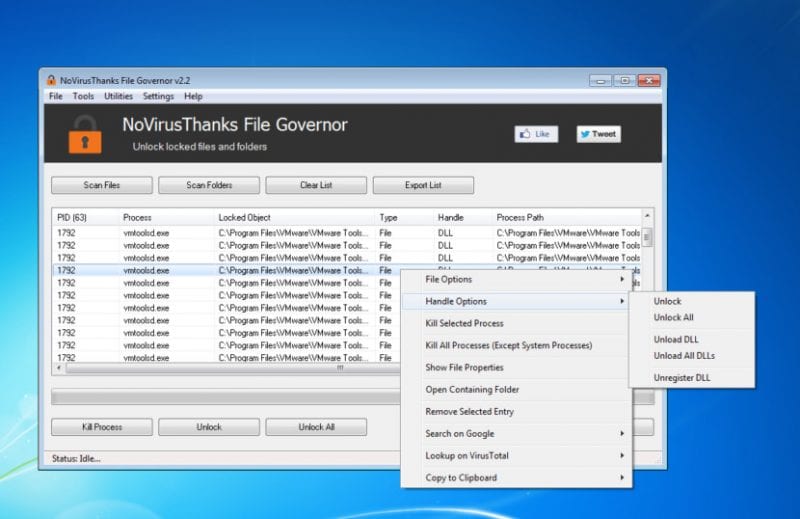Click the Status: Idle... status bar text
Image resolution: width=800 pixels, height=519 pixels.
pyautogui.click(x=76, y=459)
